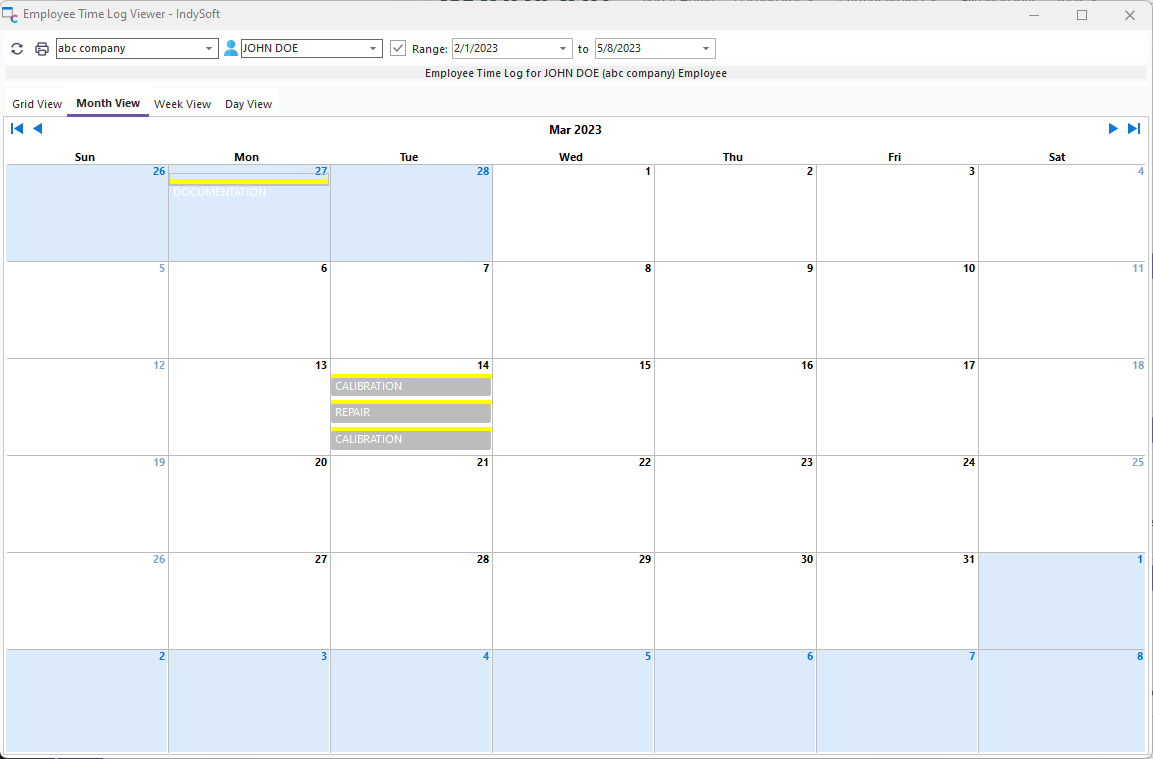Select the REPAIR entry on March 14
Viewport: 1153px width, 759px height.
[x=410, y=412]
